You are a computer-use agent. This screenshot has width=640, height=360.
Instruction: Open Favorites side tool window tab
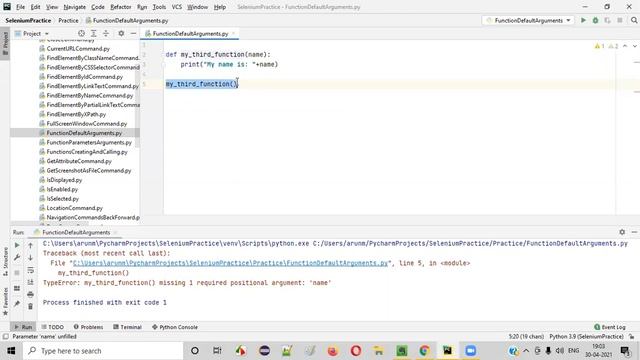(5, 301)
